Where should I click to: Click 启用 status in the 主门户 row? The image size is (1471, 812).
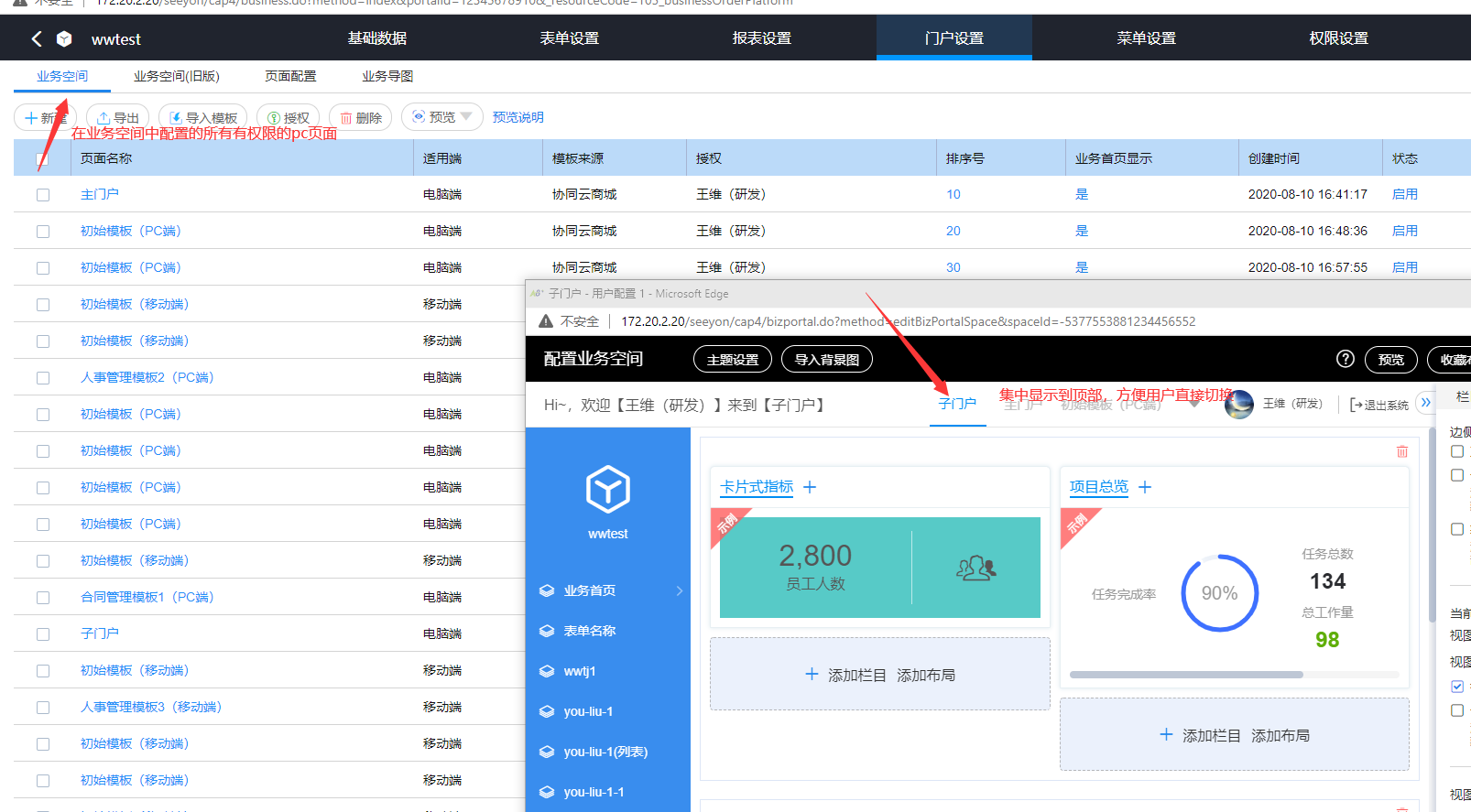pyautogui.click(x=1405, y=194)
